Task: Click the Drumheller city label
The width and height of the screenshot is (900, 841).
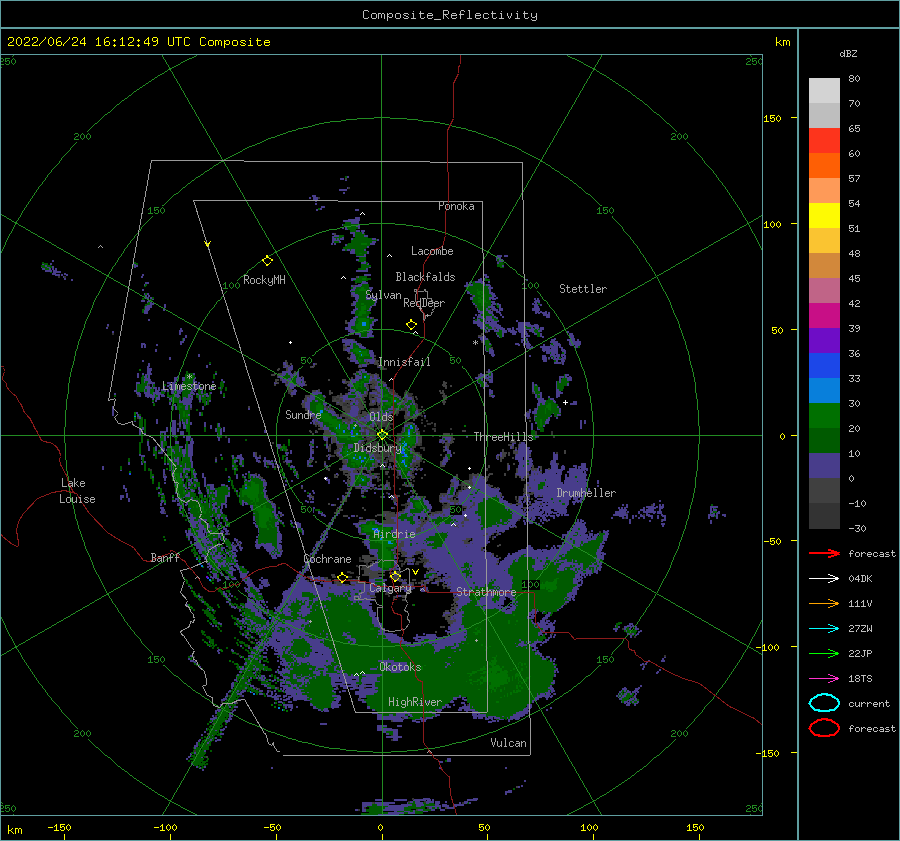Action: 586,493
